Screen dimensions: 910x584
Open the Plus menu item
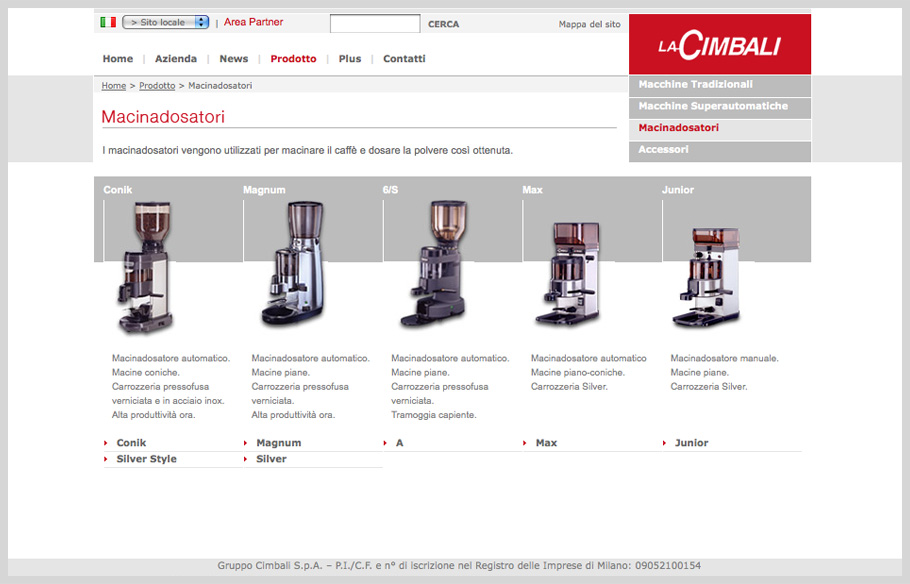point(350,59)
